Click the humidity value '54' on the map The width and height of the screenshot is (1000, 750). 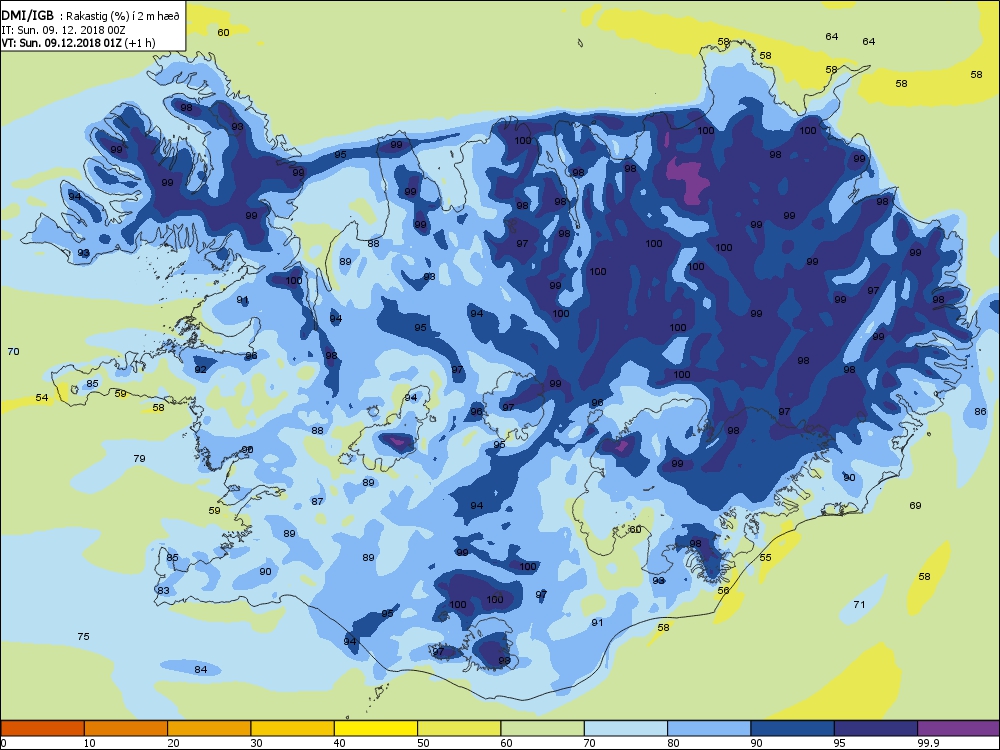click(41, 397)
